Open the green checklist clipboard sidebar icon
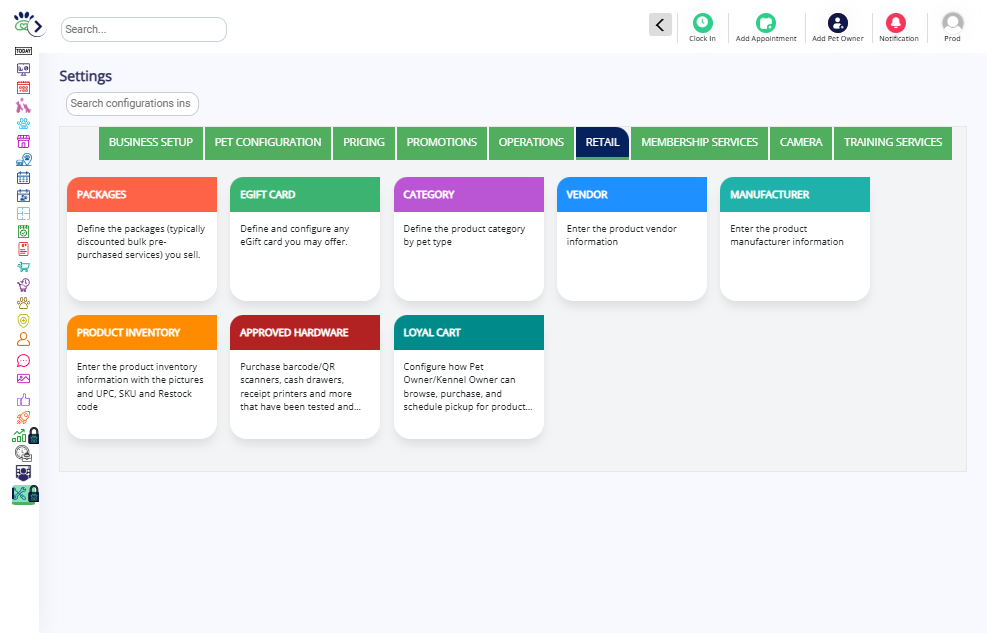Image resolution: width=987 pixels, height=633 pixels. click(x=23, y=232)
